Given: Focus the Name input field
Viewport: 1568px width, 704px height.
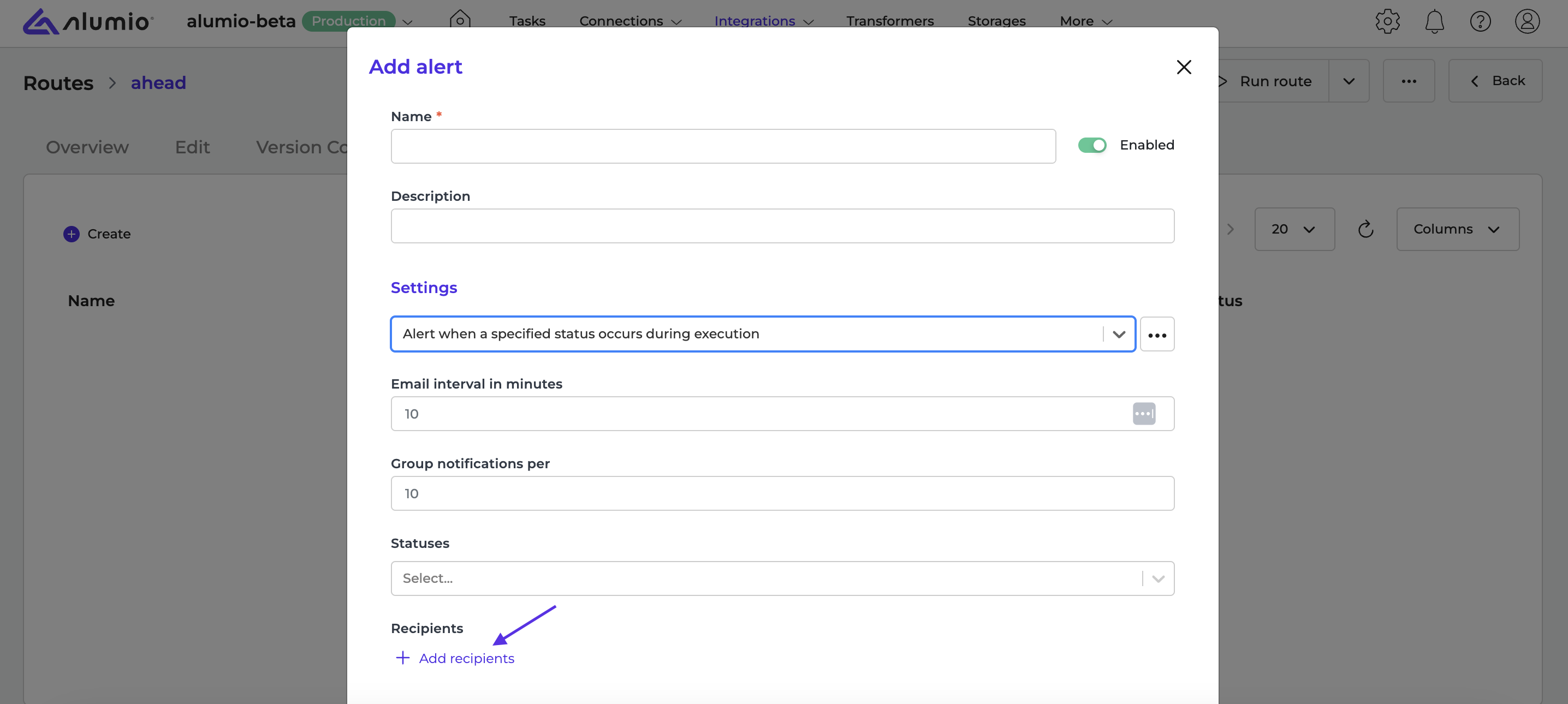Looking at the screenshot, I should 723,146.
